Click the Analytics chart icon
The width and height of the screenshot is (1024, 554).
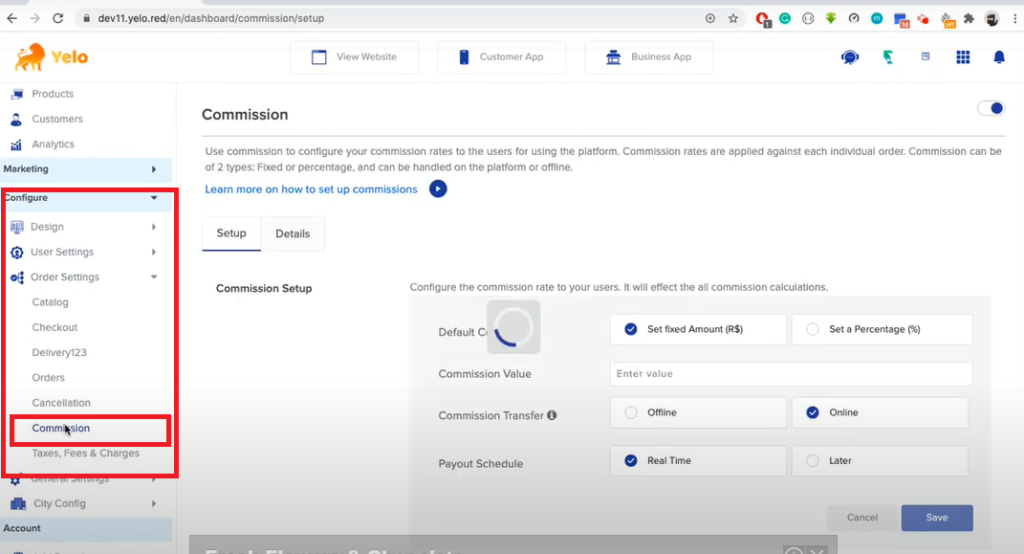(x=16, y=144)
